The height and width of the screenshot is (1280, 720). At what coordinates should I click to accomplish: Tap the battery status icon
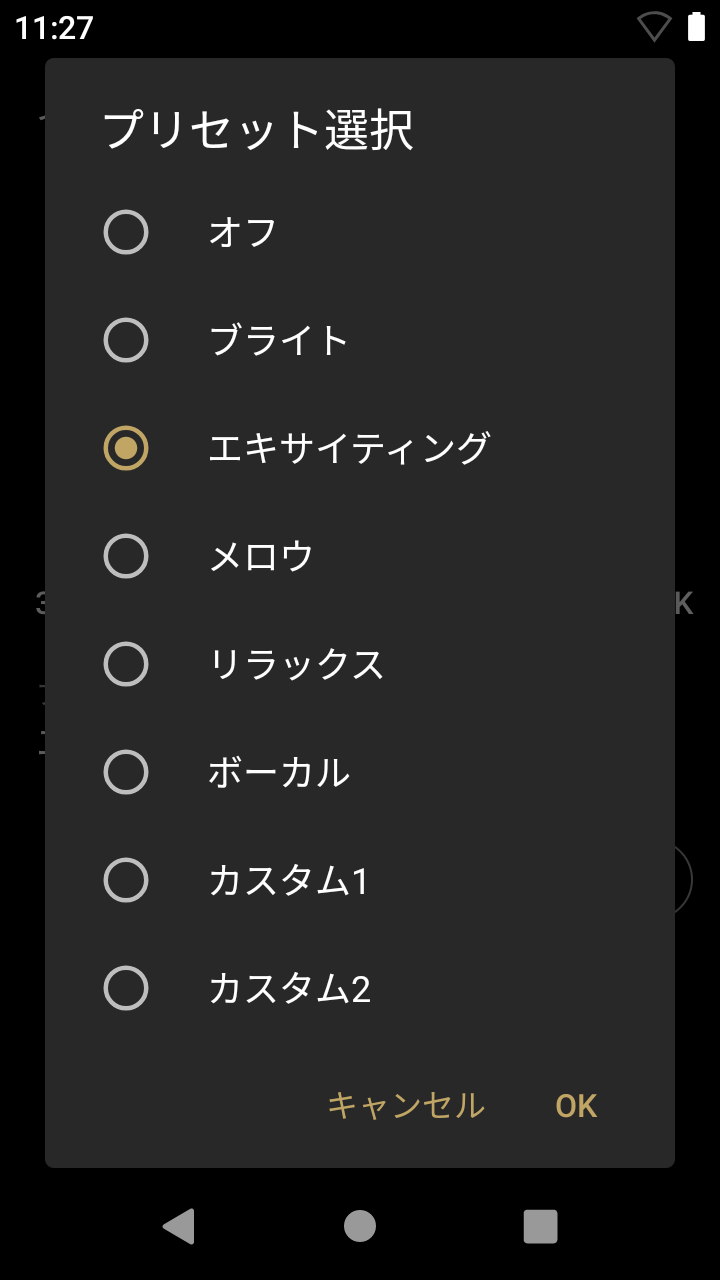click(697, 27)
